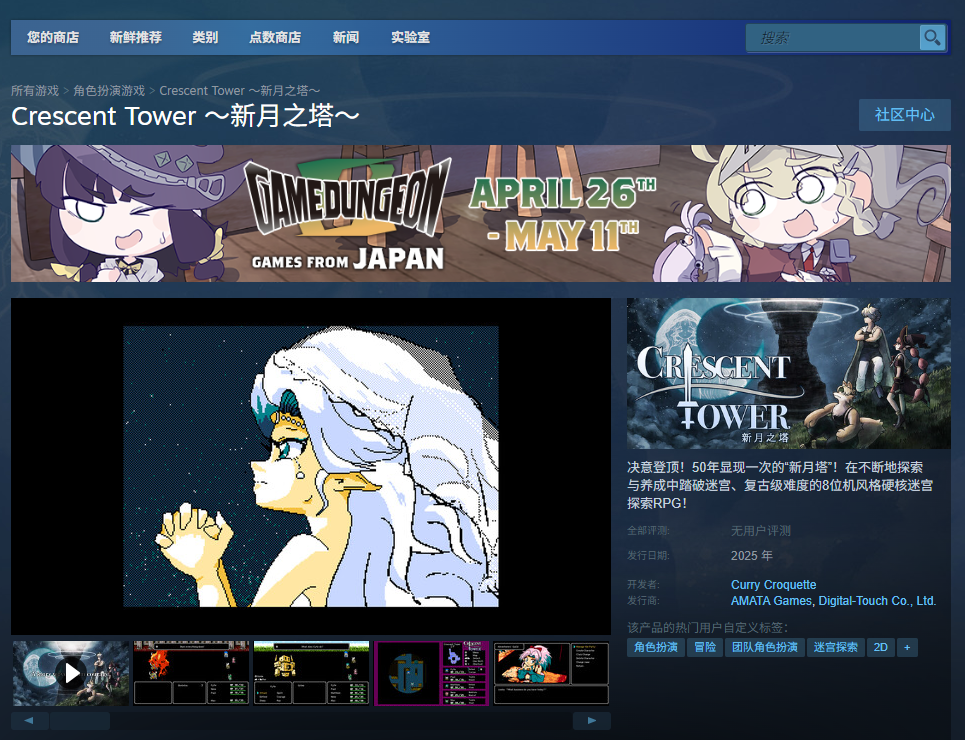
Task: Open developer Curry Croquette link
Action: point(773,585)
